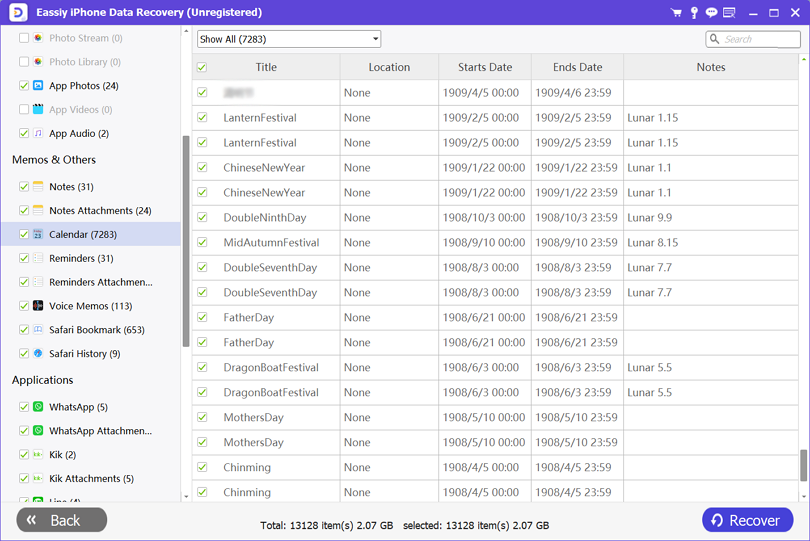This screenshot has height=541, width=810.
Task: Click the Reminders list icon
Action: 38,258
